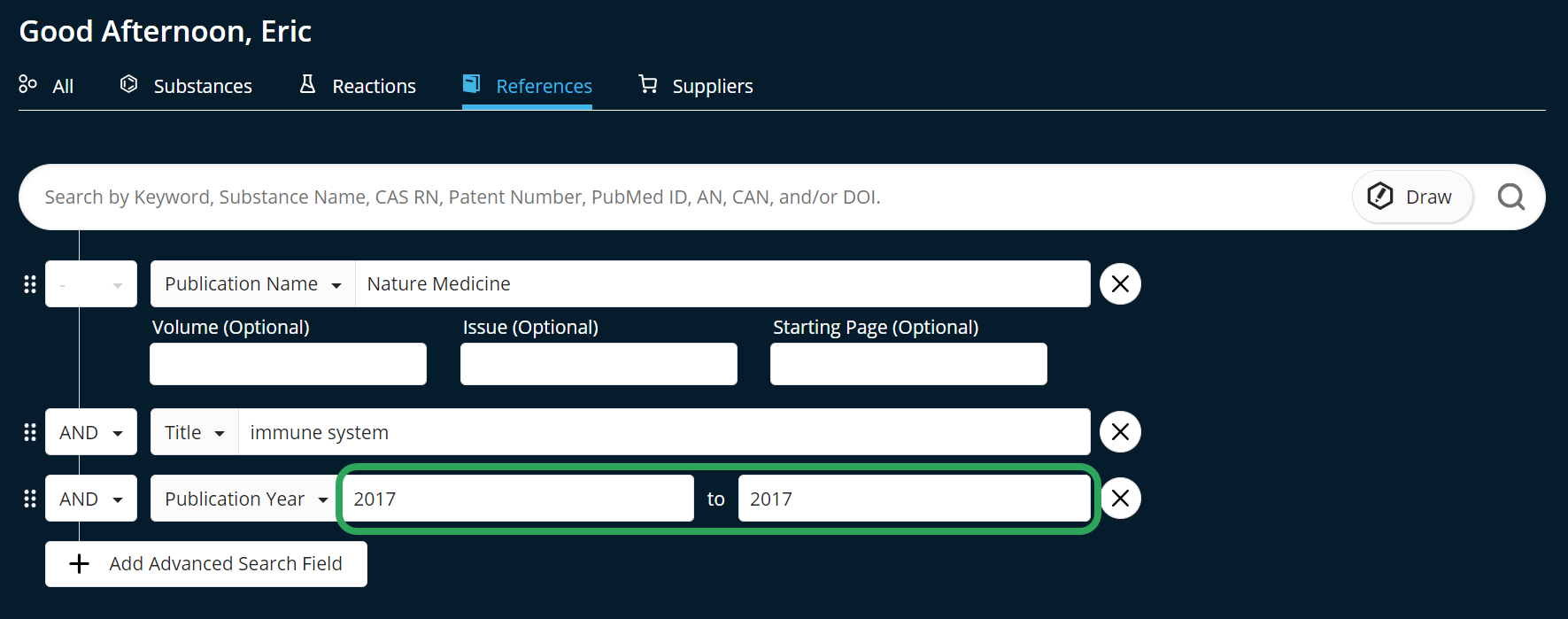
Task: Click the end year field after 'to'
Action: pyautogui.click(x=914, y=499)
